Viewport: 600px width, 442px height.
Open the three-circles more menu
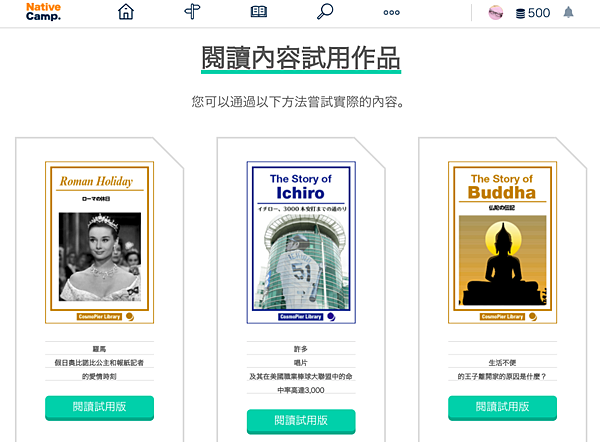click(391, 12)
